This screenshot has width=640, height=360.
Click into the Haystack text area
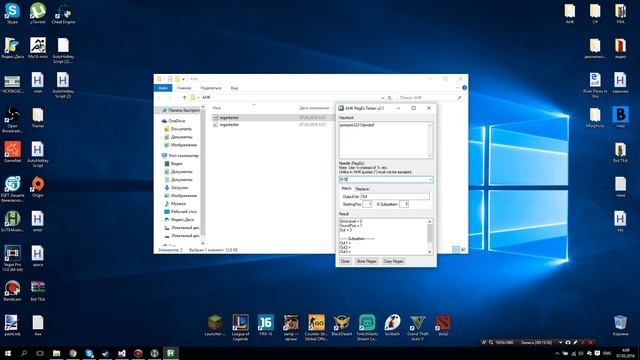point(383,140)
